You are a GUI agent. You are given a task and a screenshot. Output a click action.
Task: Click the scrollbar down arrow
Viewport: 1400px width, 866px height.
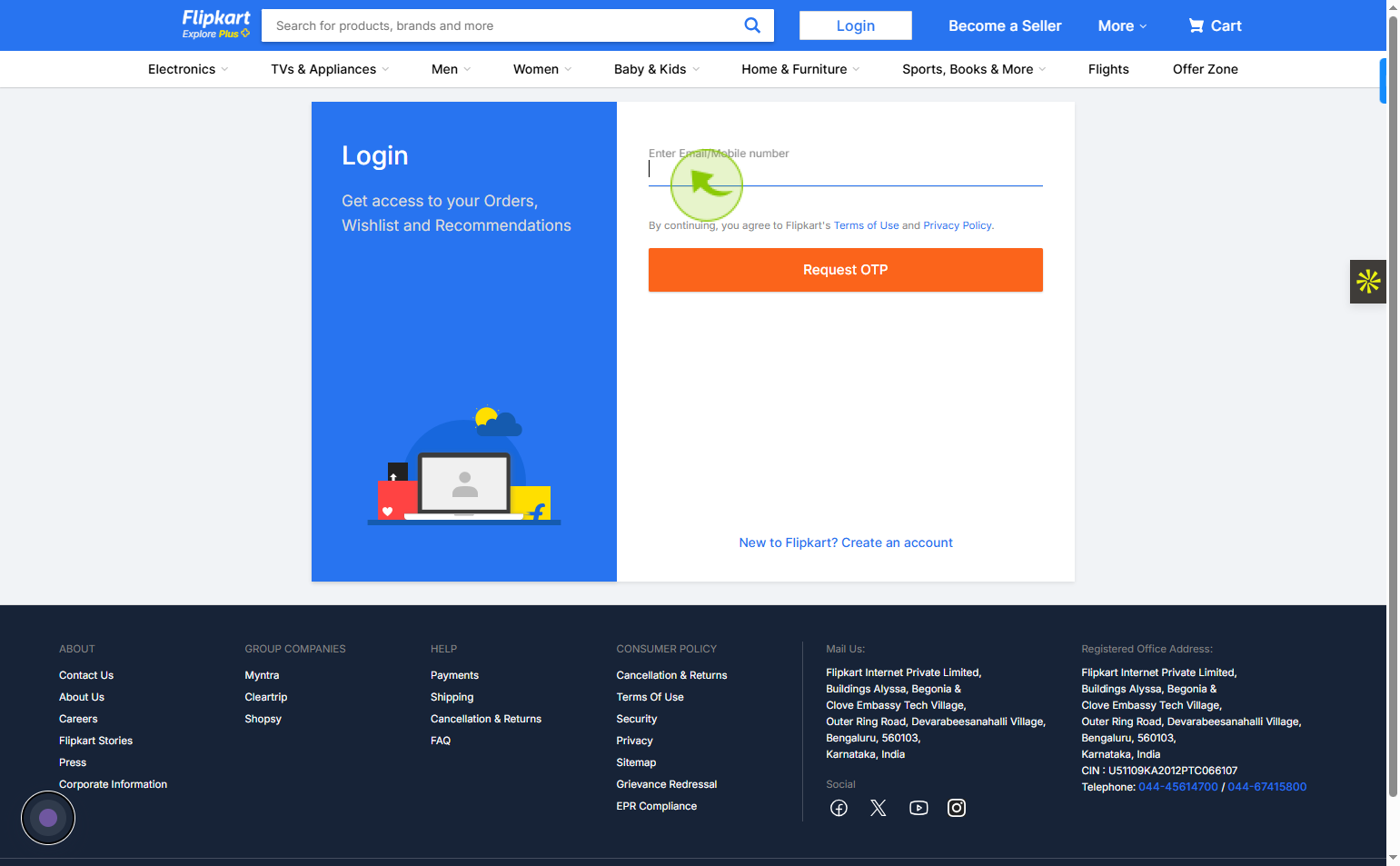[x=1393, y=858]
